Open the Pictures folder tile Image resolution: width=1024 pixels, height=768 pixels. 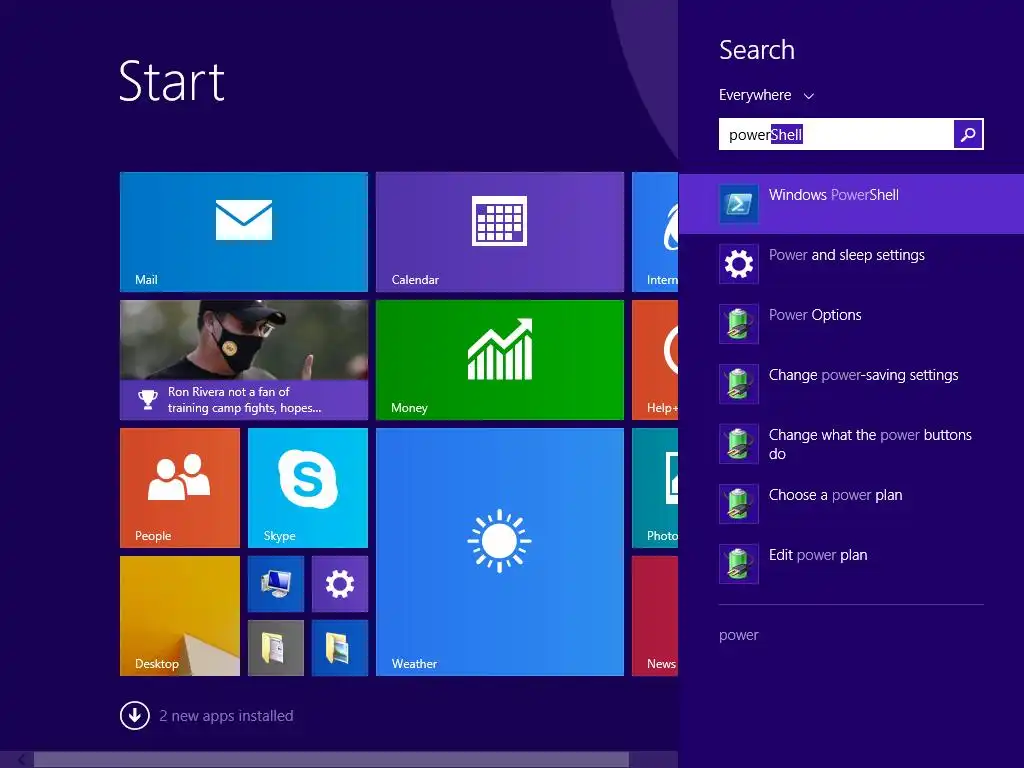click(340, 648)
